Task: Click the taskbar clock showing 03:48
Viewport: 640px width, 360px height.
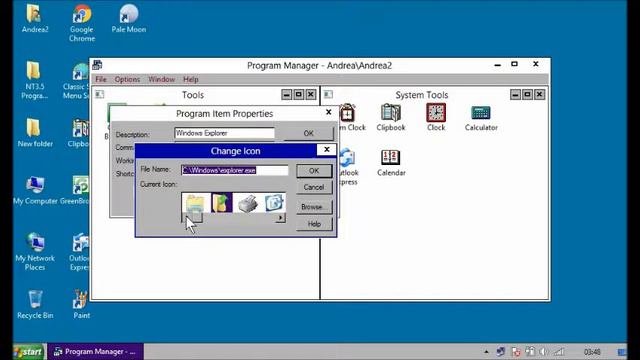Action: [592, 352]
